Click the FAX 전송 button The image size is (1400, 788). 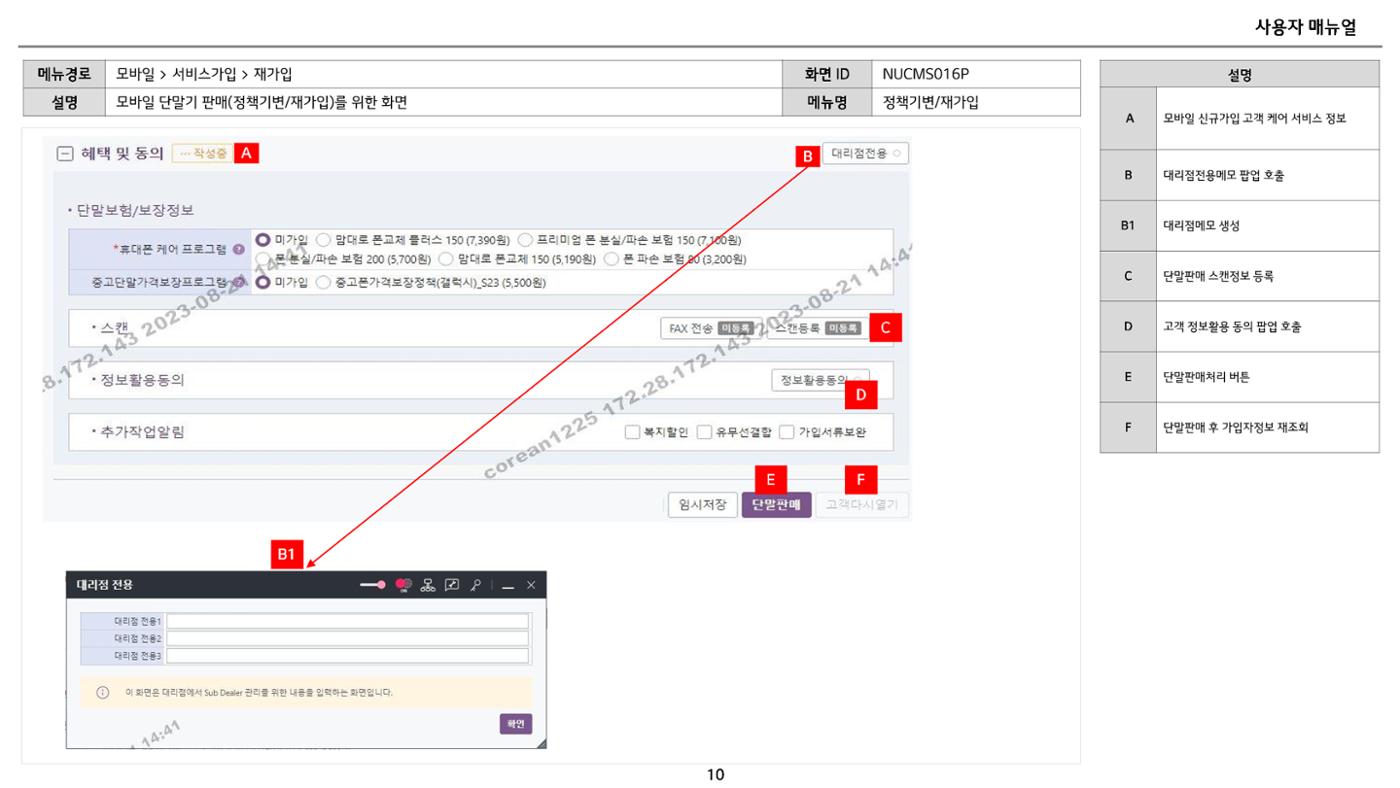pyautogui.click(x=710, y=328)
